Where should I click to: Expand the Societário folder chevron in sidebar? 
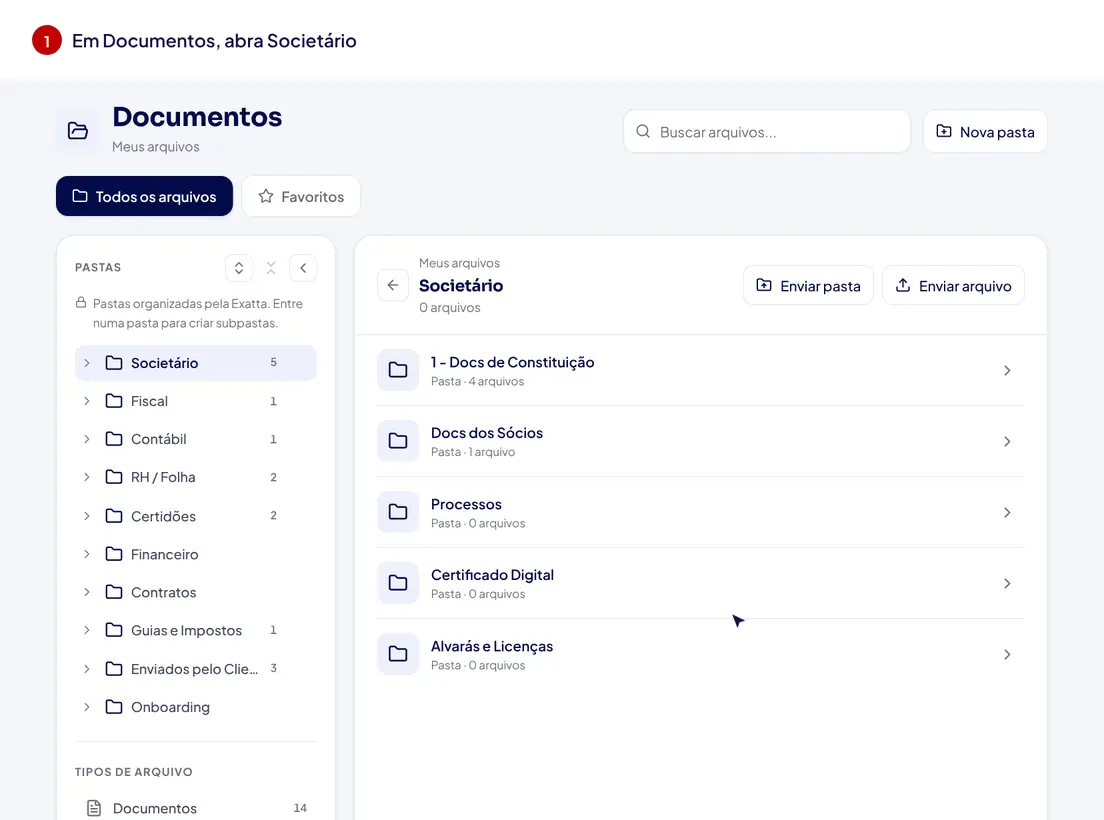click(87, 363)
